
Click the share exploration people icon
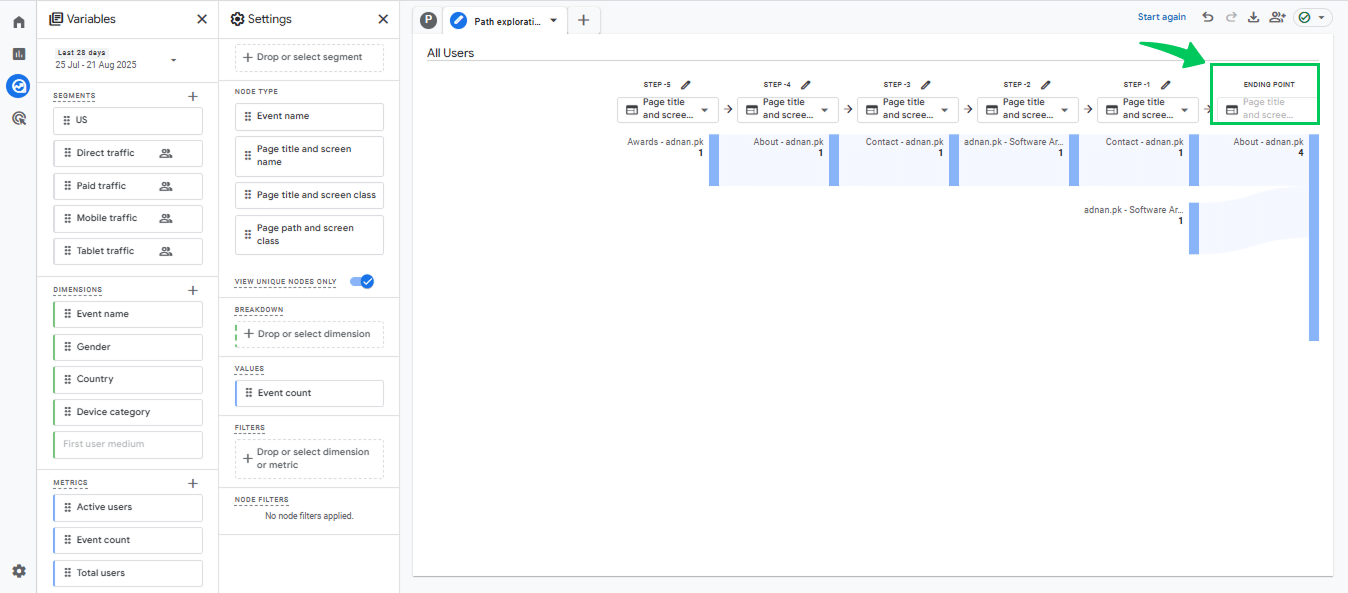tap(1277, 17)
